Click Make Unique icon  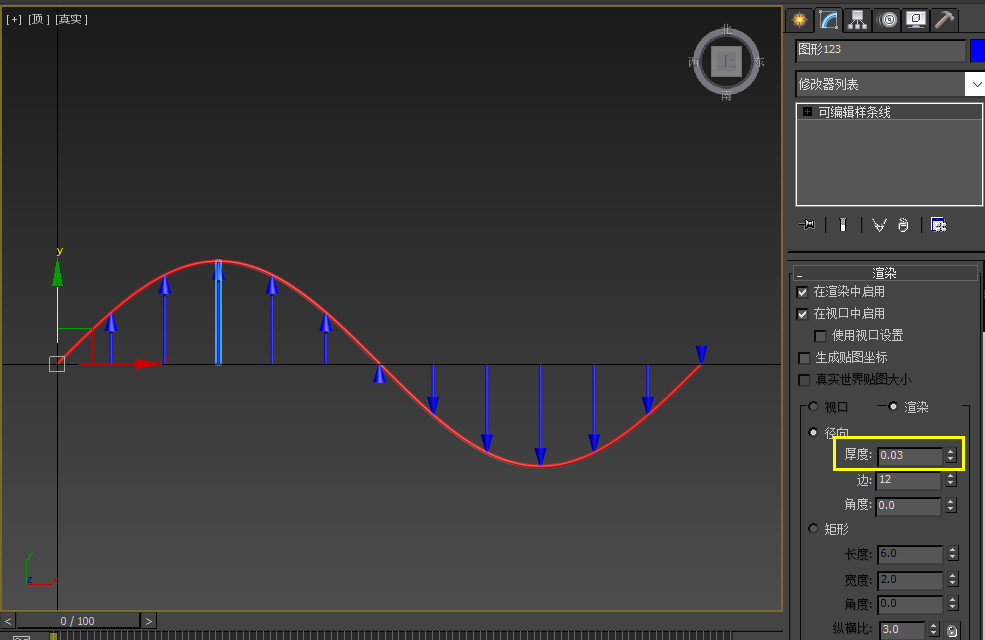pyautogui.click(x=879, y=225)
